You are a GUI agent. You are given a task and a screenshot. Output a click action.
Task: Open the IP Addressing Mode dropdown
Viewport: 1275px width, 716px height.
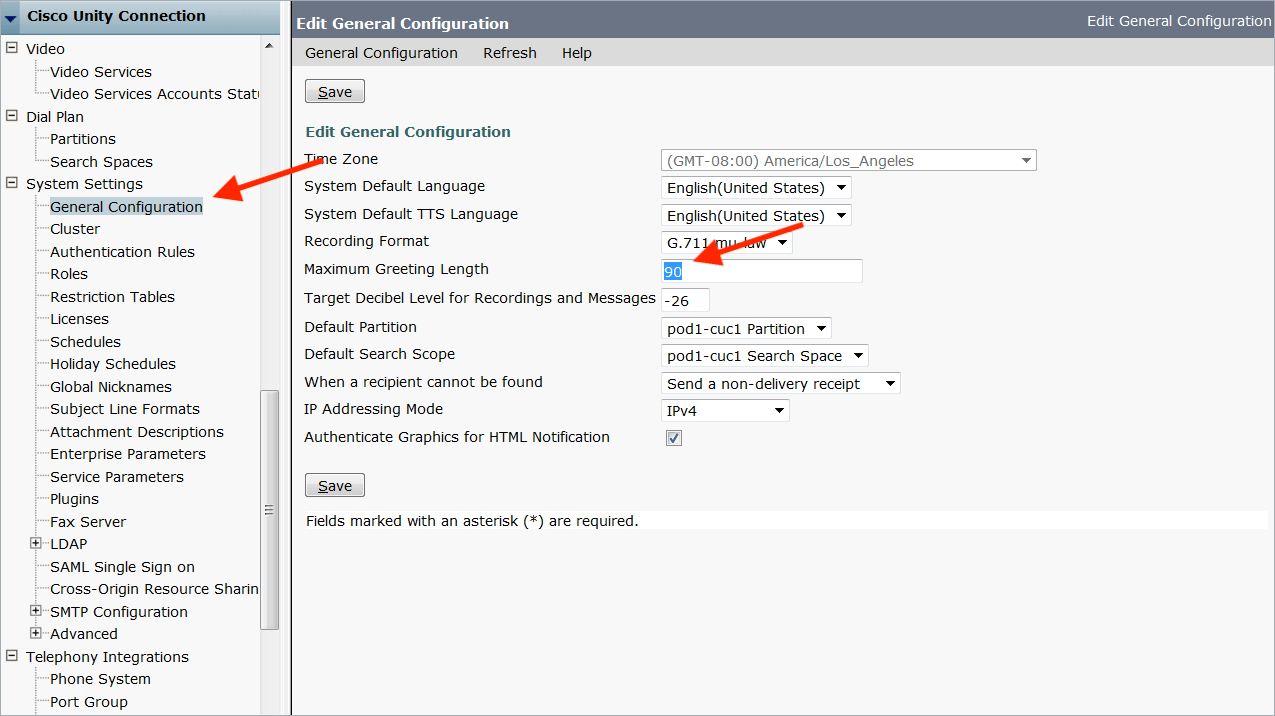click(725, 410)
